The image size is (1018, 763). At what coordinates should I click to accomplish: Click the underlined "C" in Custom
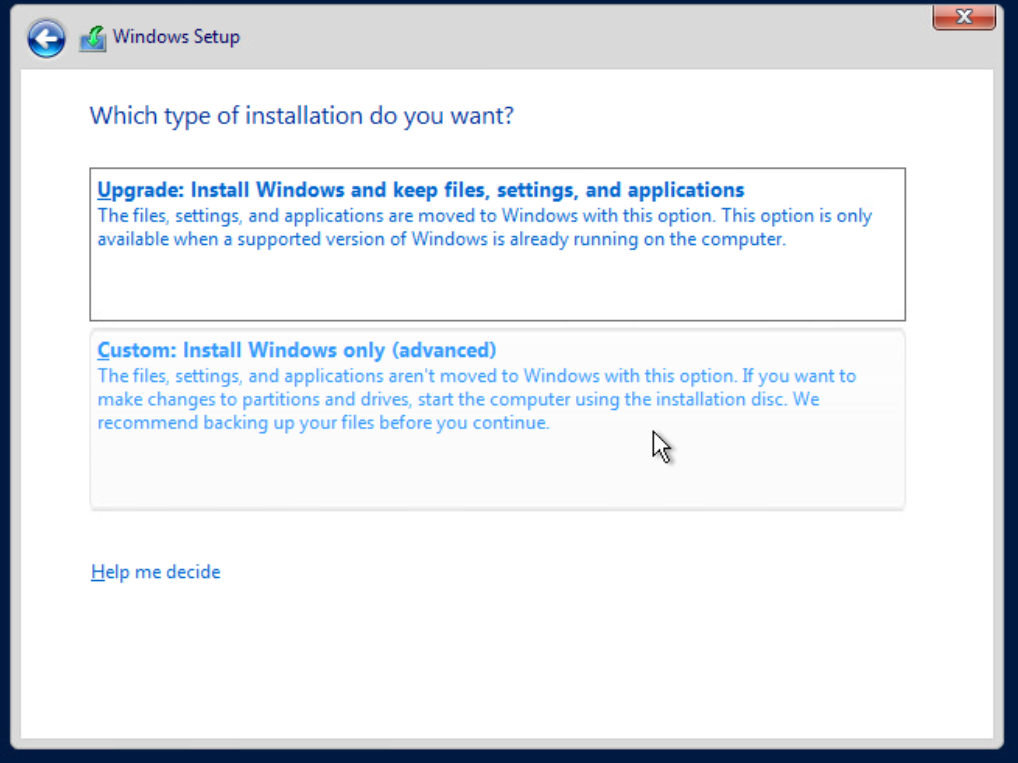104,350
